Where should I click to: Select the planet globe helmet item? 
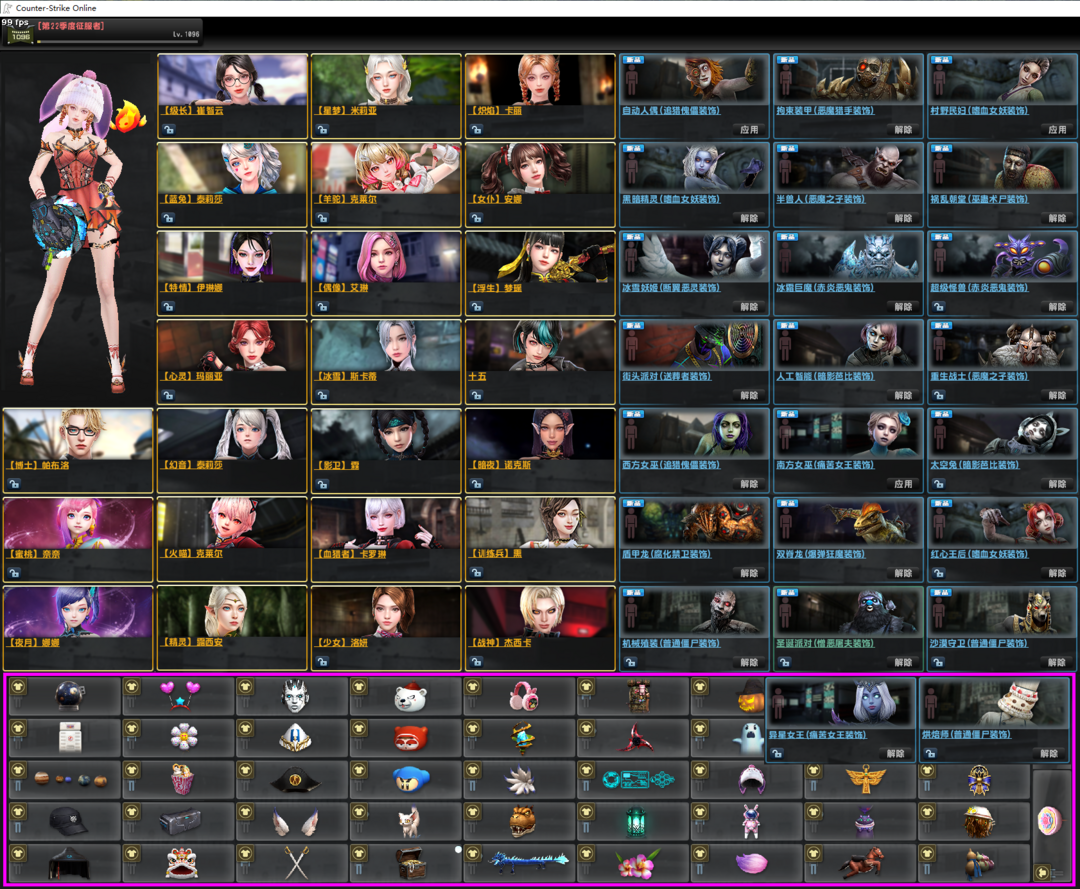pos(70,696)
